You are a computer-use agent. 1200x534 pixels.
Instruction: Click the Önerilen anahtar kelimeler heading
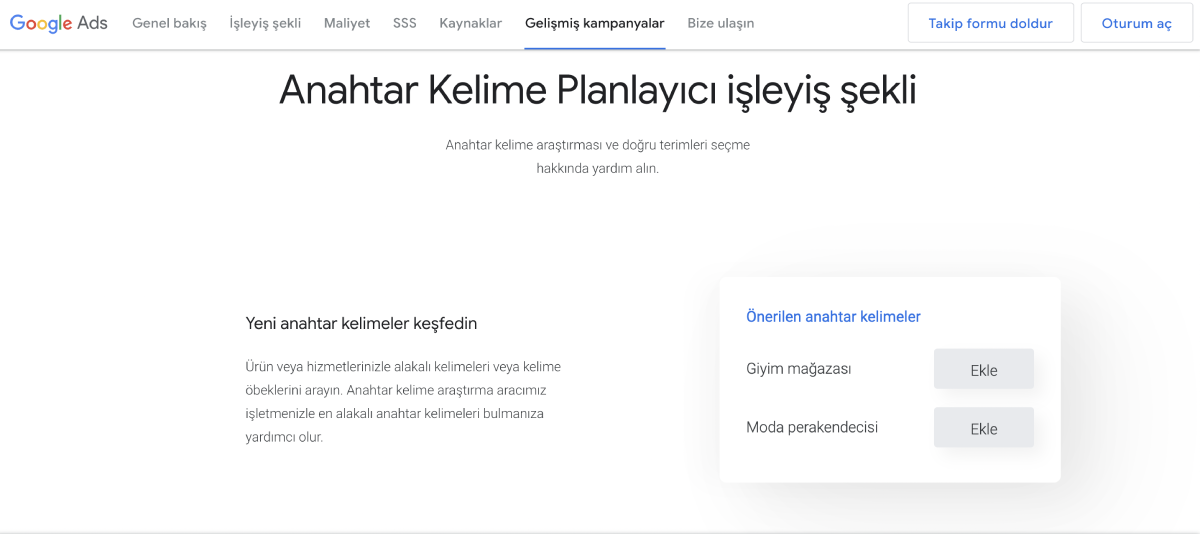833,316
